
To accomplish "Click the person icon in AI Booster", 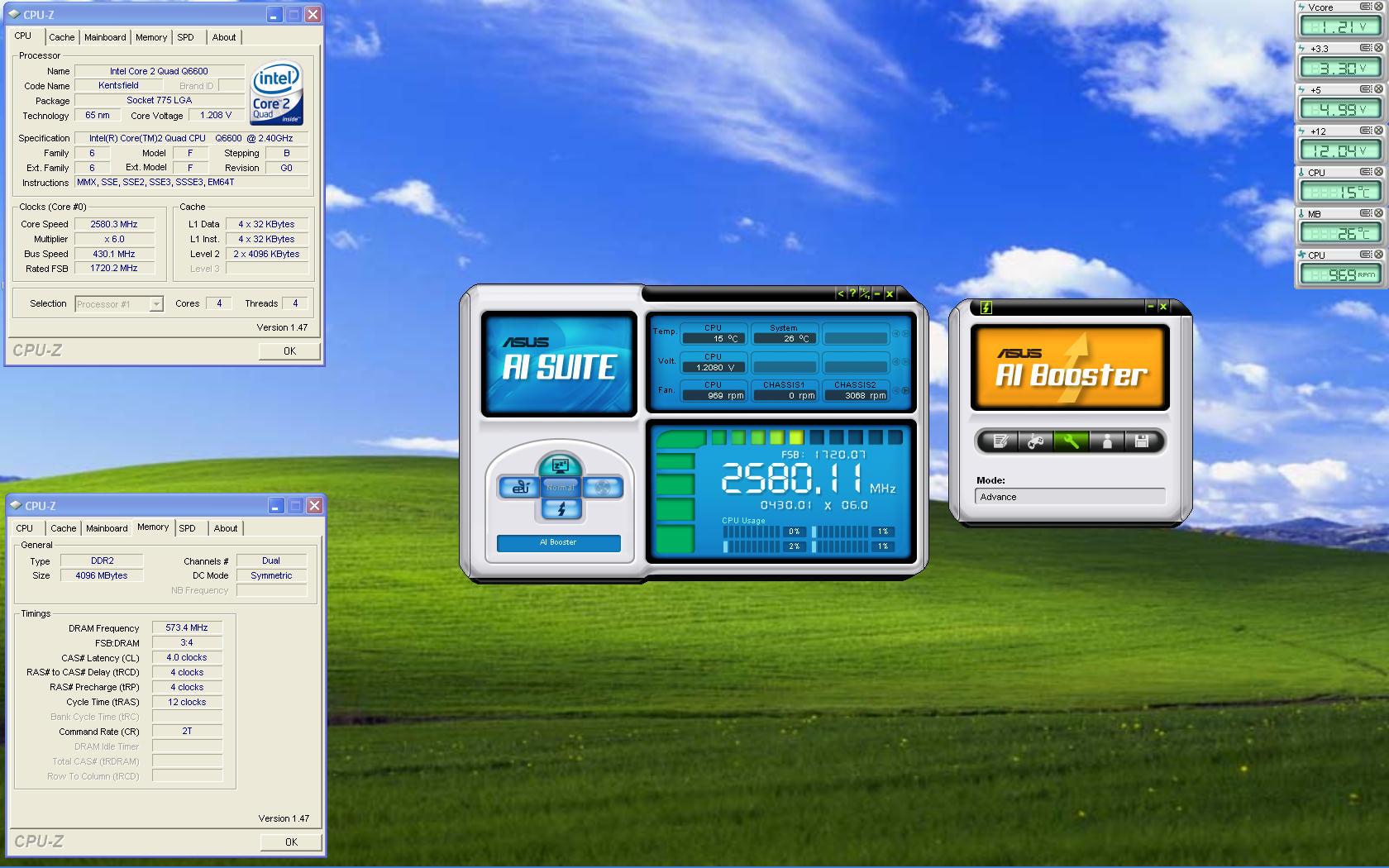I will pyautogui.click(x=1106, y=441).
